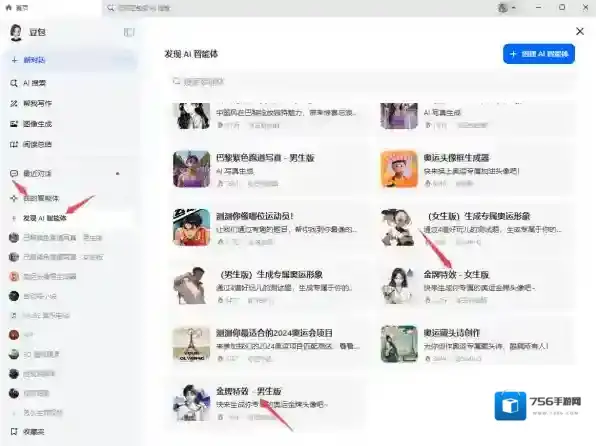Focus the agent search box under 发现 AI 智能体
The height and width of the screenshot is (446, 596).
tap(372, 82)
